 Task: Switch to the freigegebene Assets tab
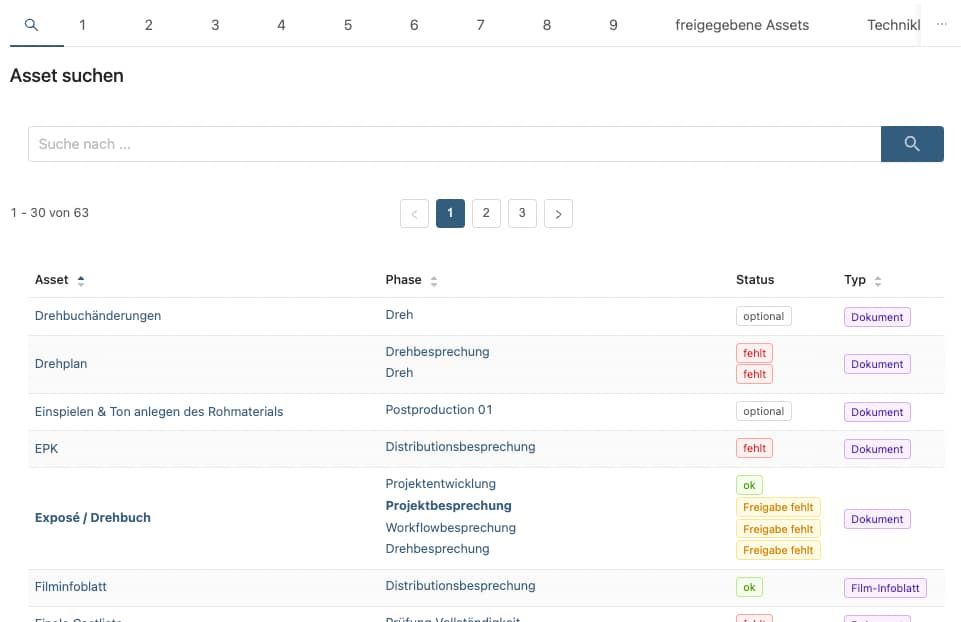point(742,25)
